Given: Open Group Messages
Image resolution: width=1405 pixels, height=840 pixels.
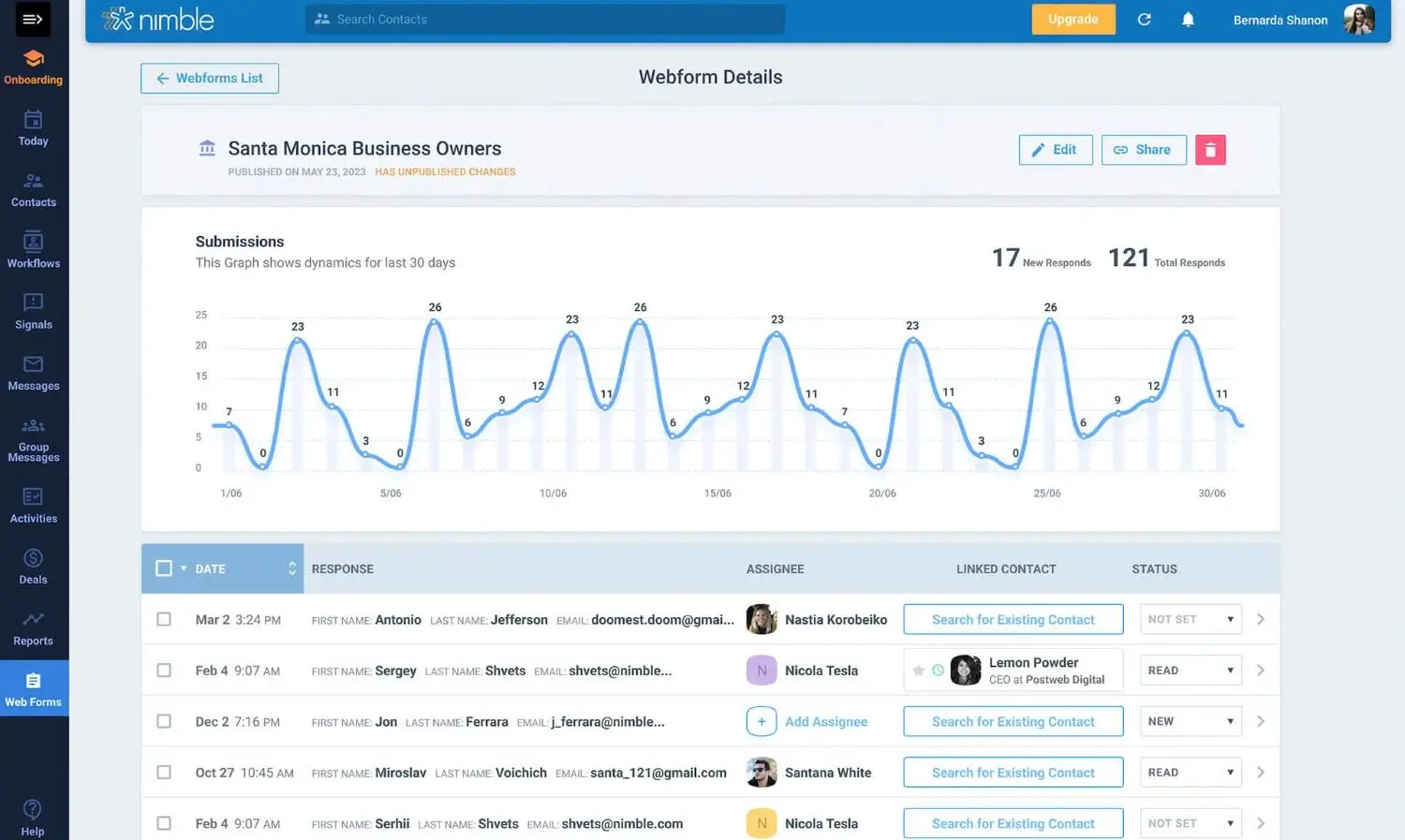Looking at the screenshot, I should pyautogui.click(x=34, y=440).
